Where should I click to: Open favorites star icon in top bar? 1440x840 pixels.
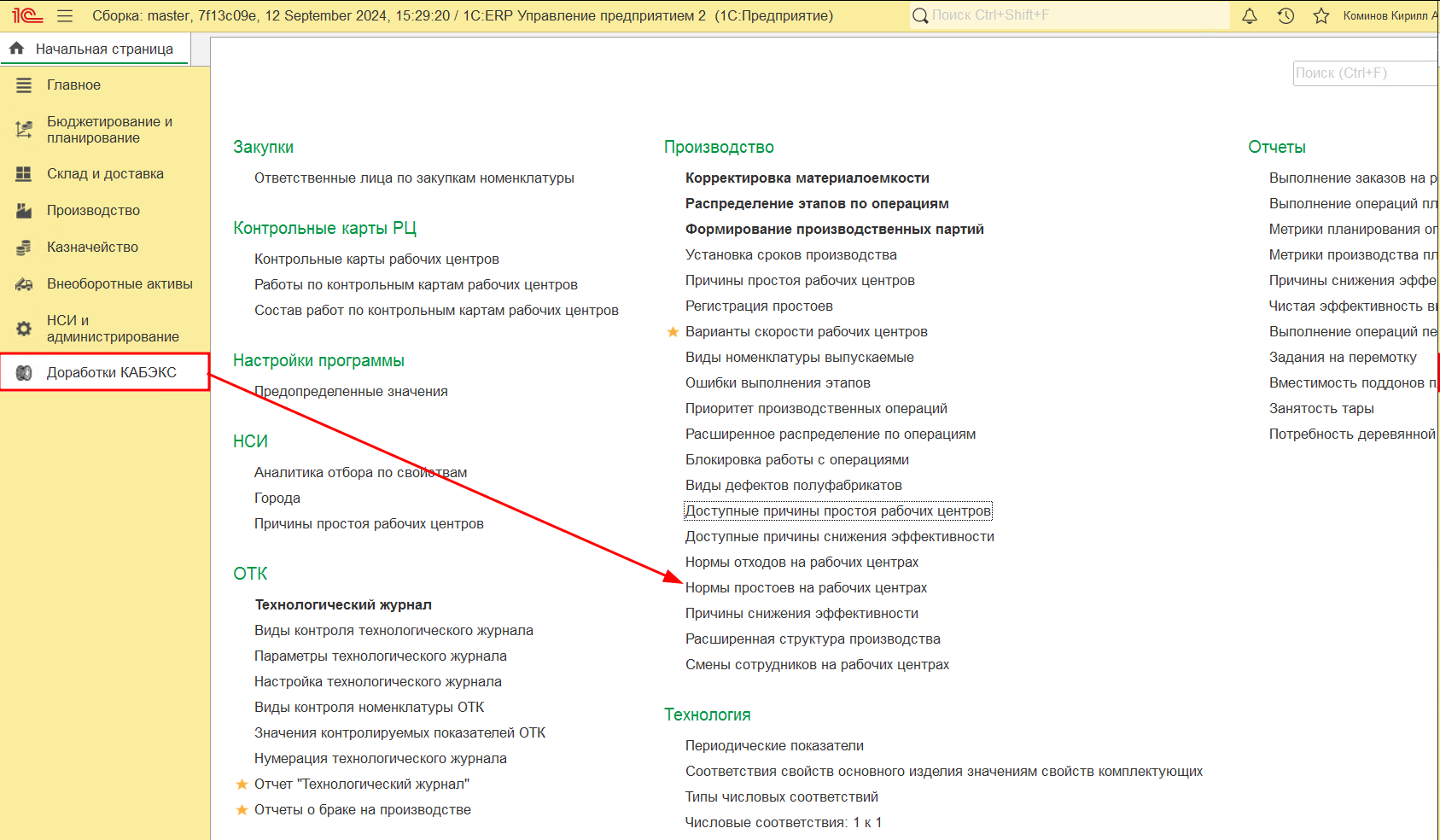(x=1321, y=15)
